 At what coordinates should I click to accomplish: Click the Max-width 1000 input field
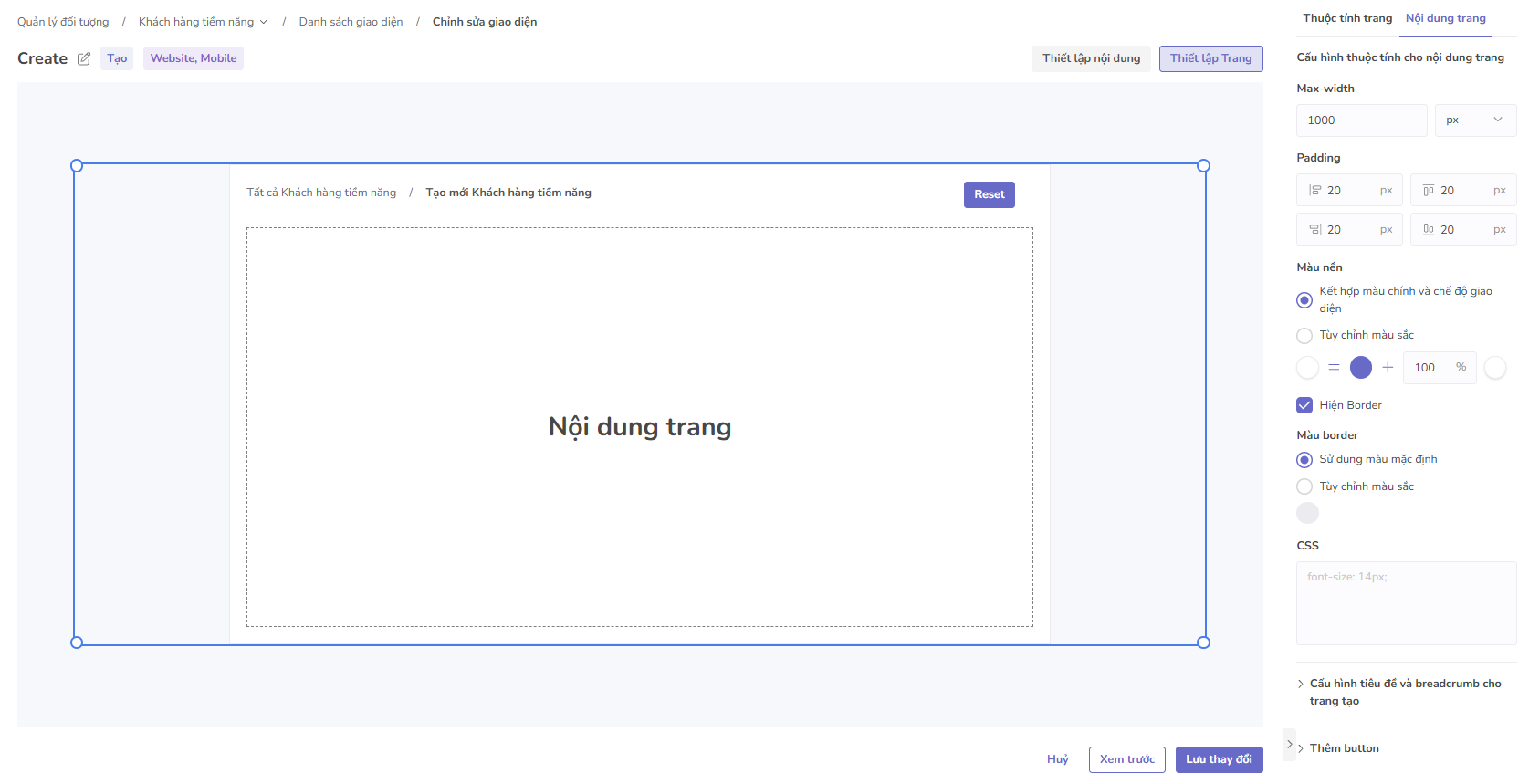point(1362,120)
